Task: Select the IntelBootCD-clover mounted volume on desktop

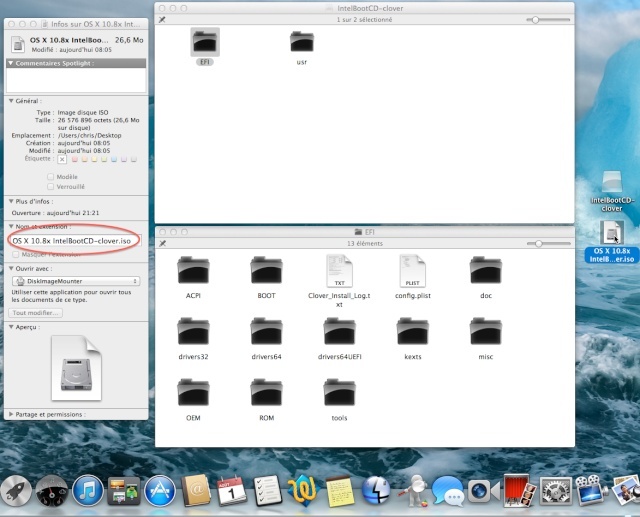Action: 612,183
